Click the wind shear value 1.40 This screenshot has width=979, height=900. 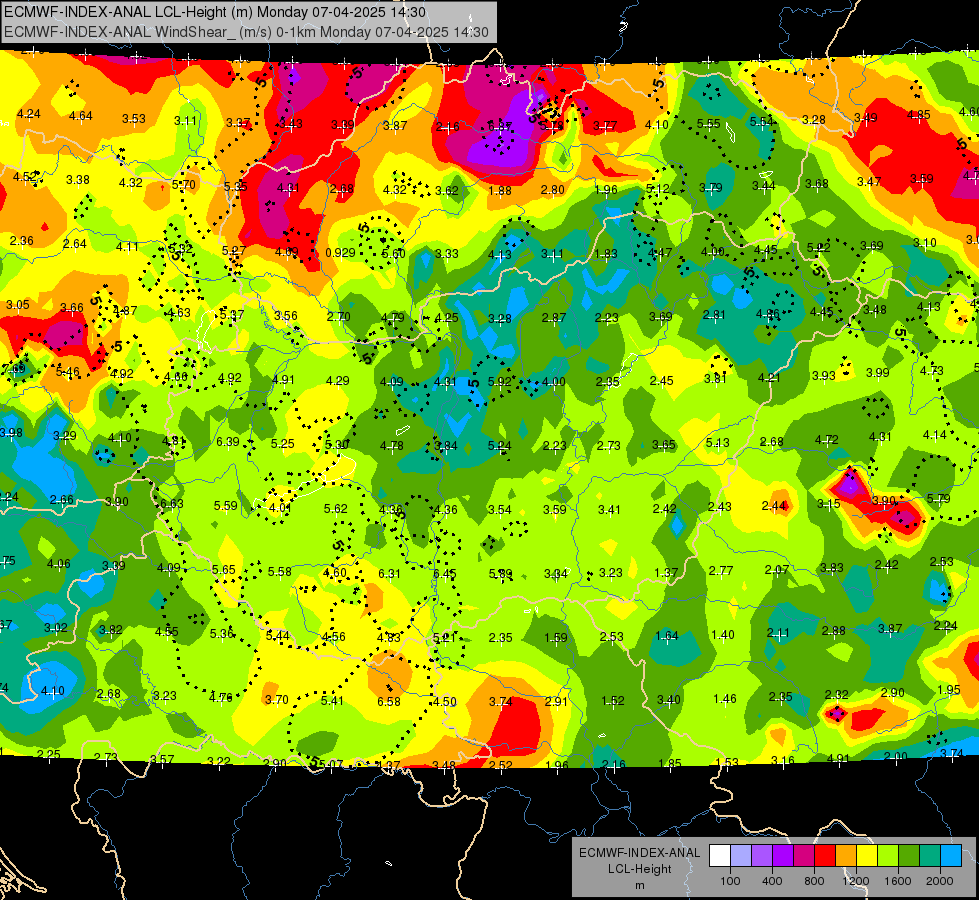pyautogui.click(x=722, y=635)
